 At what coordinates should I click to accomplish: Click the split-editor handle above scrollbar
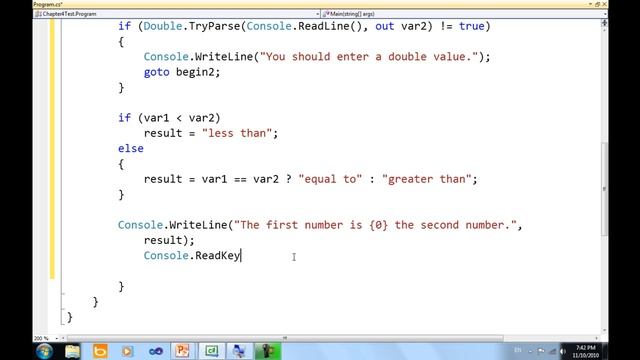click(604, 23)
